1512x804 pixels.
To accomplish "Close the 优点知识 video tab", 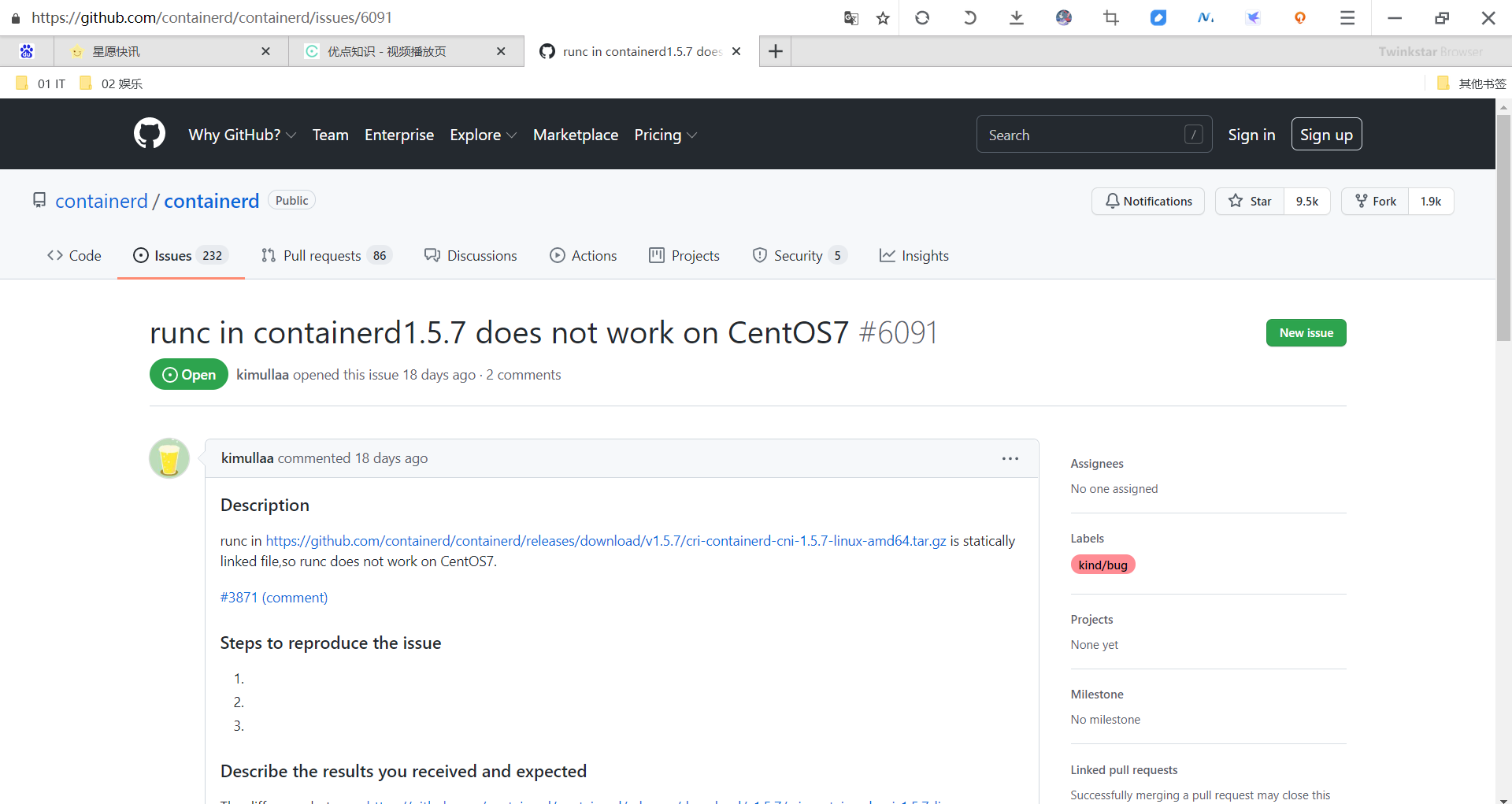I will [501, 51].
